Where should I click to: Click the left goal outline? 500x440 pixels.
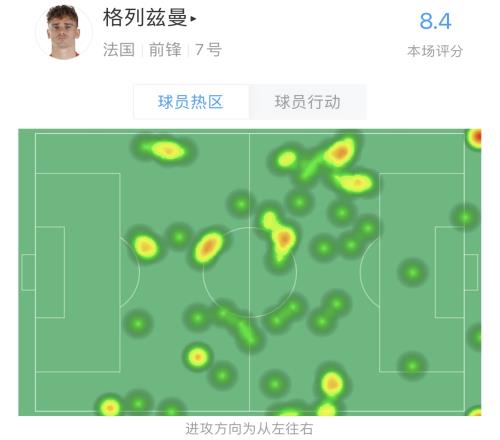(x=28, y=272)
